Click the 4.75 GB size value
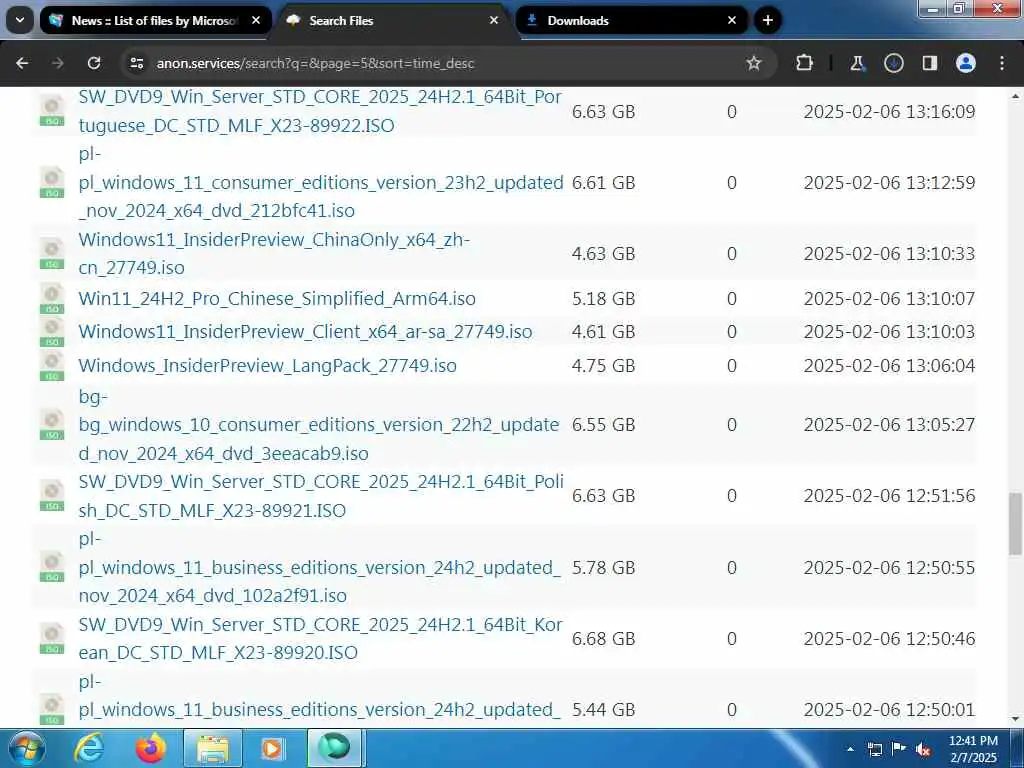 (x=603, y=366)
